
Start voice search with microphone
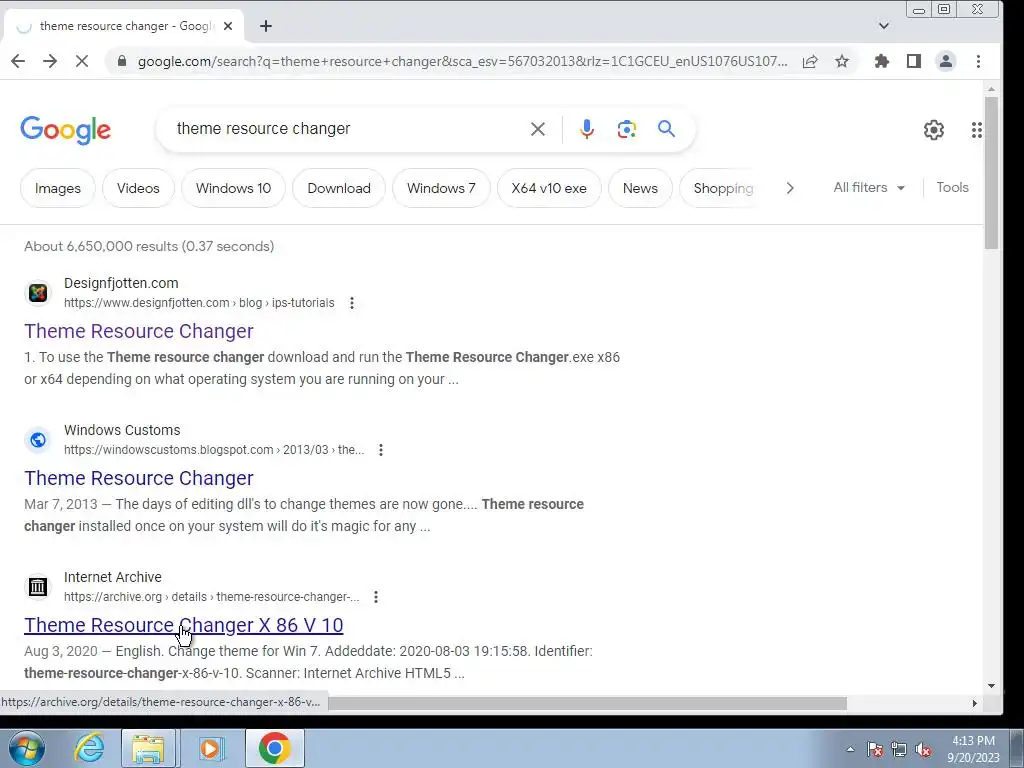click(x=586, y=129)
